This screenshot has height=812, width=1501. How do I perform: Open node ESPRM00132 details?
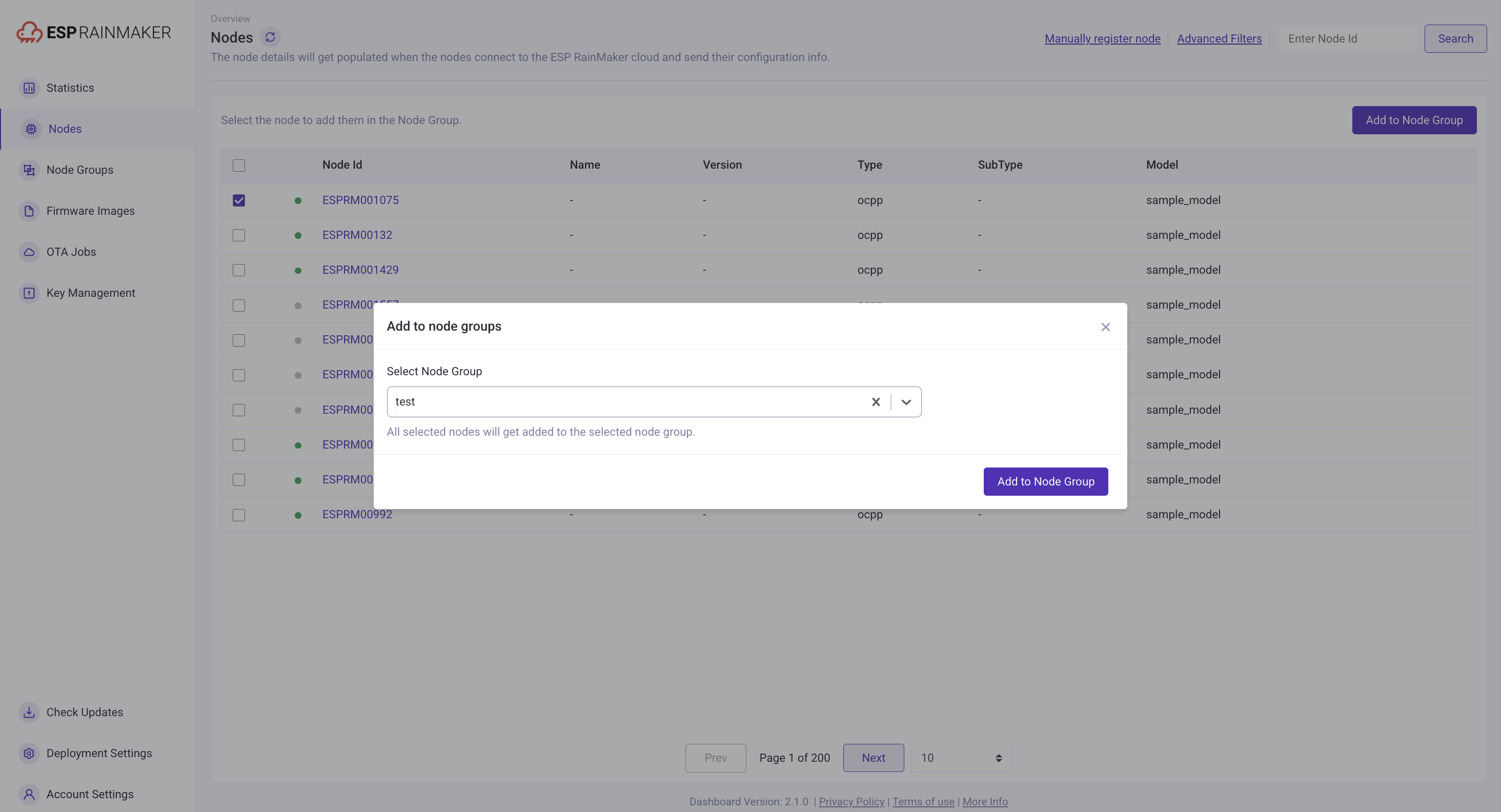[x=357, y=235]
